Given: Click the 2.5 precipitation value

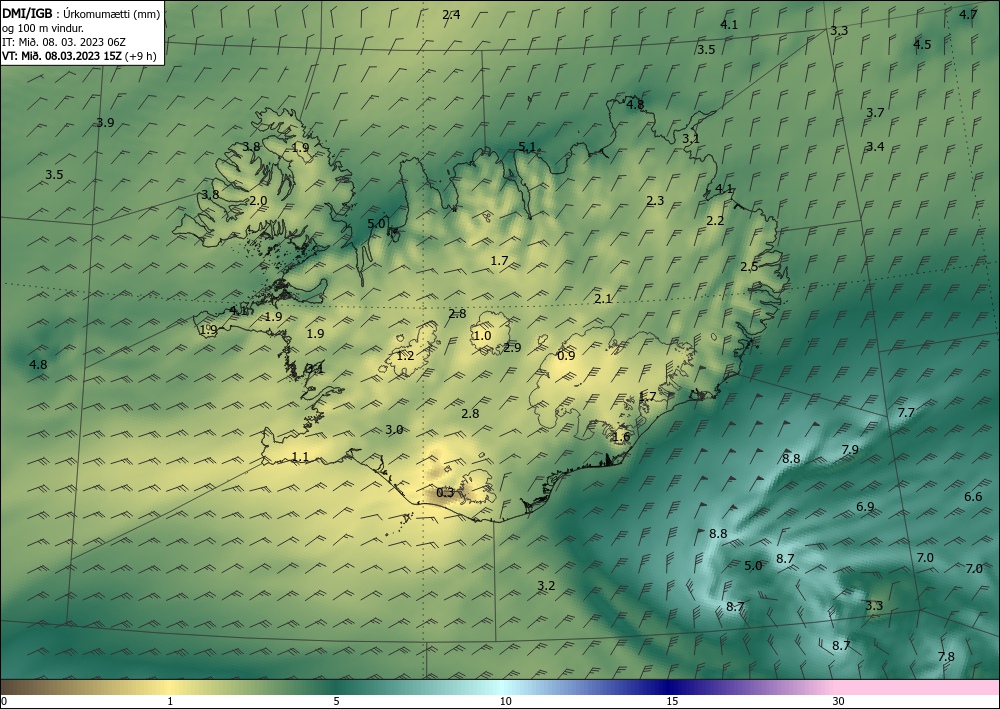Looking at the screenshot, I should coord(749,267).
